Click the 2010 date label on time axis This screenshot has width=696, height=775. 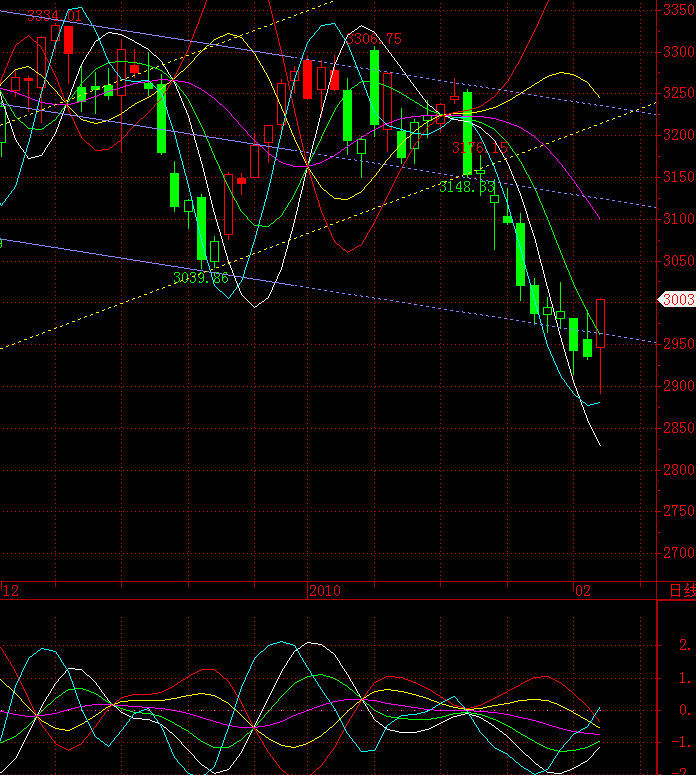[325, 591]
